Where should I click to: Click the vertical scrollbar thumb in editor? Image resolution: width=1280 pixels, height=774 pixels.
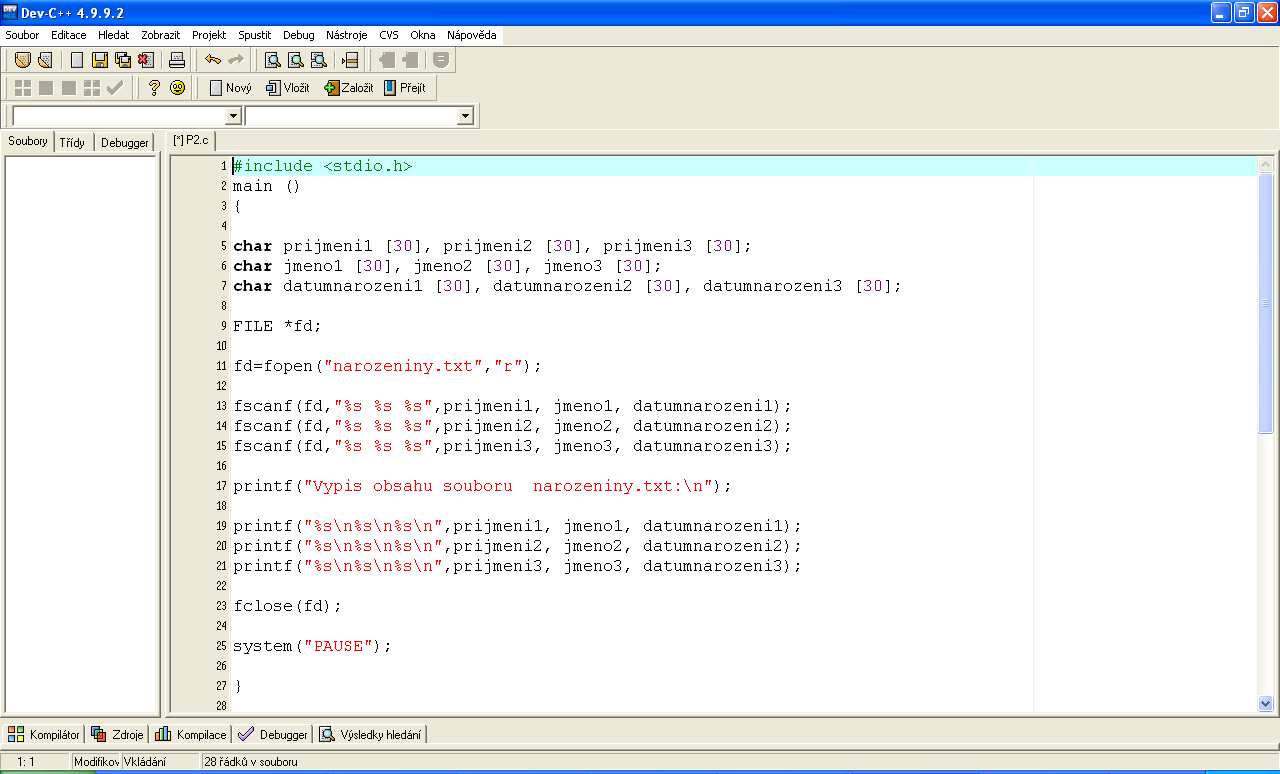(x=1266, y=303)
